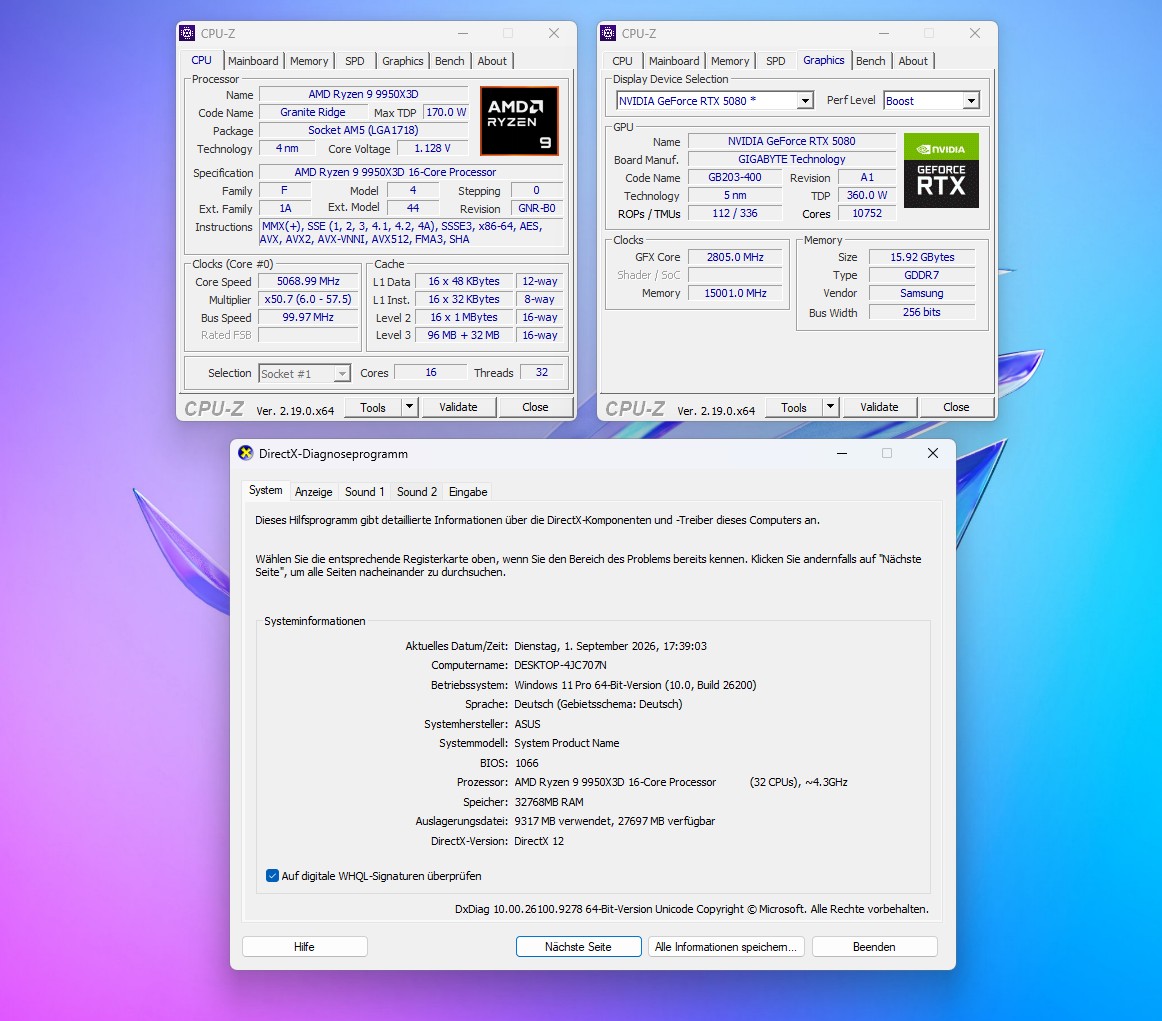Click the processor Name field AMD Ryzen 9 9950X3D
The width and height of the screenshot is (1162, 1021).
pos(363,94)
